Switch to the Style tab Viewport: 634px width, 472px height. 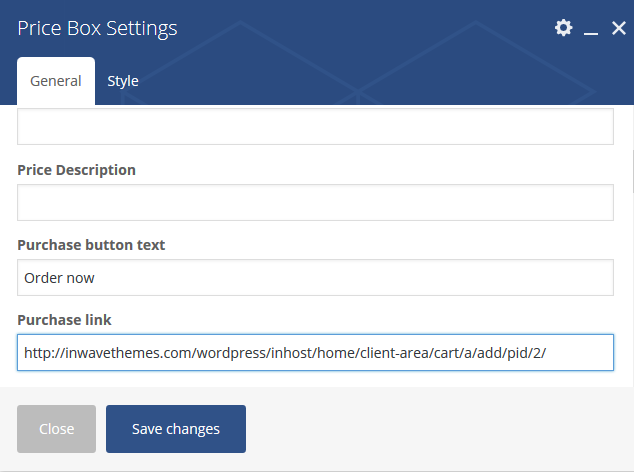pyautogui.click(x=123, y=81)
